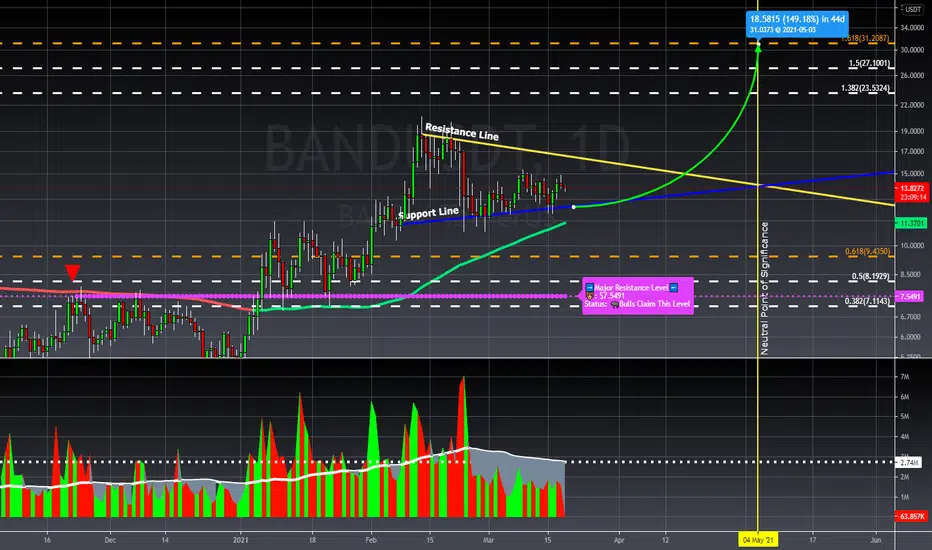The width and height of the screenshot is (932, 550).
Task: Click the magenta Major Resistance Level callout
Action: coord(637,296)
